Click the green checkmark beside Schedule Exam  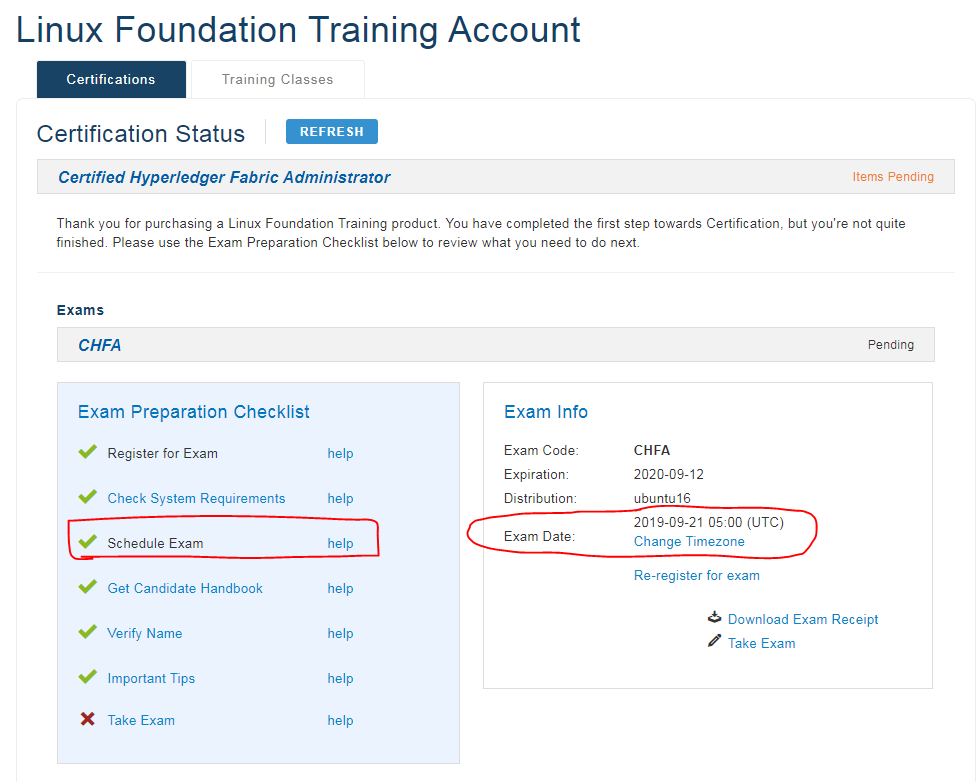point(88,541)
